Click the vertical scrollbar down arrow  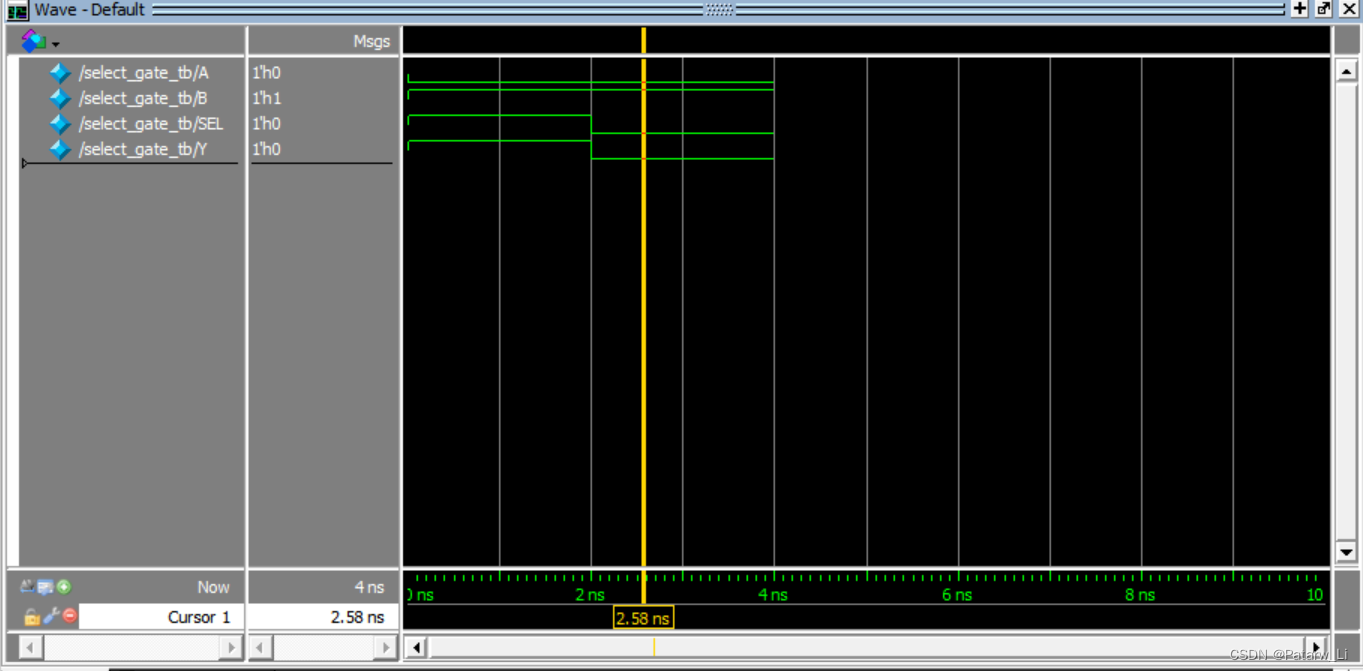1344,552
